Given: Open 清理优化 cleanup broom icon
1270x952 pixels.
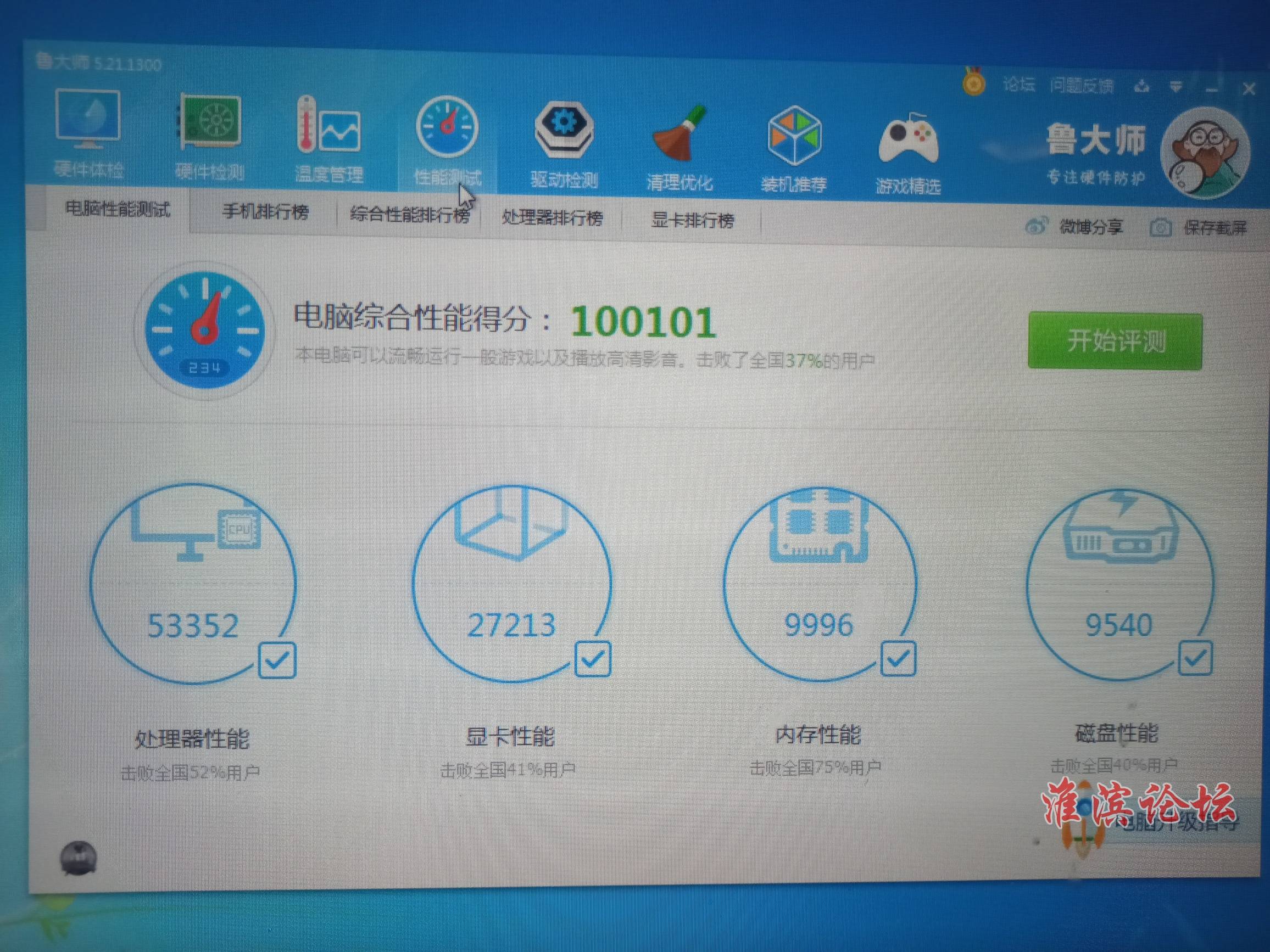Looking at the screenshot, I should pos(679,148).
